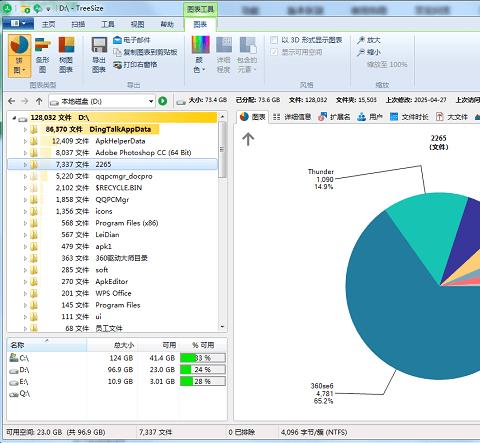480x443 pixels.
Task: Expand the Adobe Photoshop CC folder node
Action: [25, 153]
